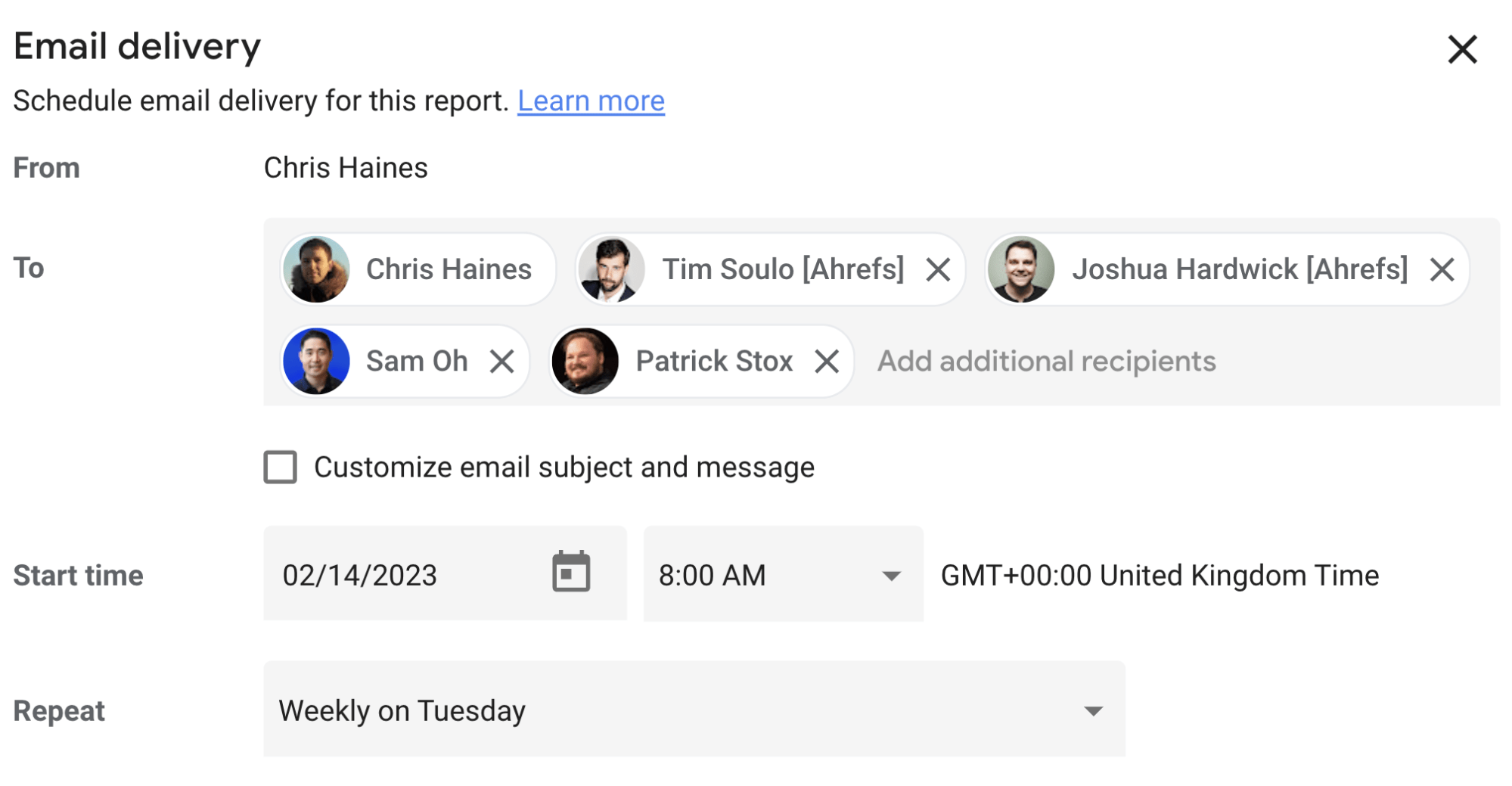Open the delivery time selector
1512x786 pixels.
tap(783, 574)
